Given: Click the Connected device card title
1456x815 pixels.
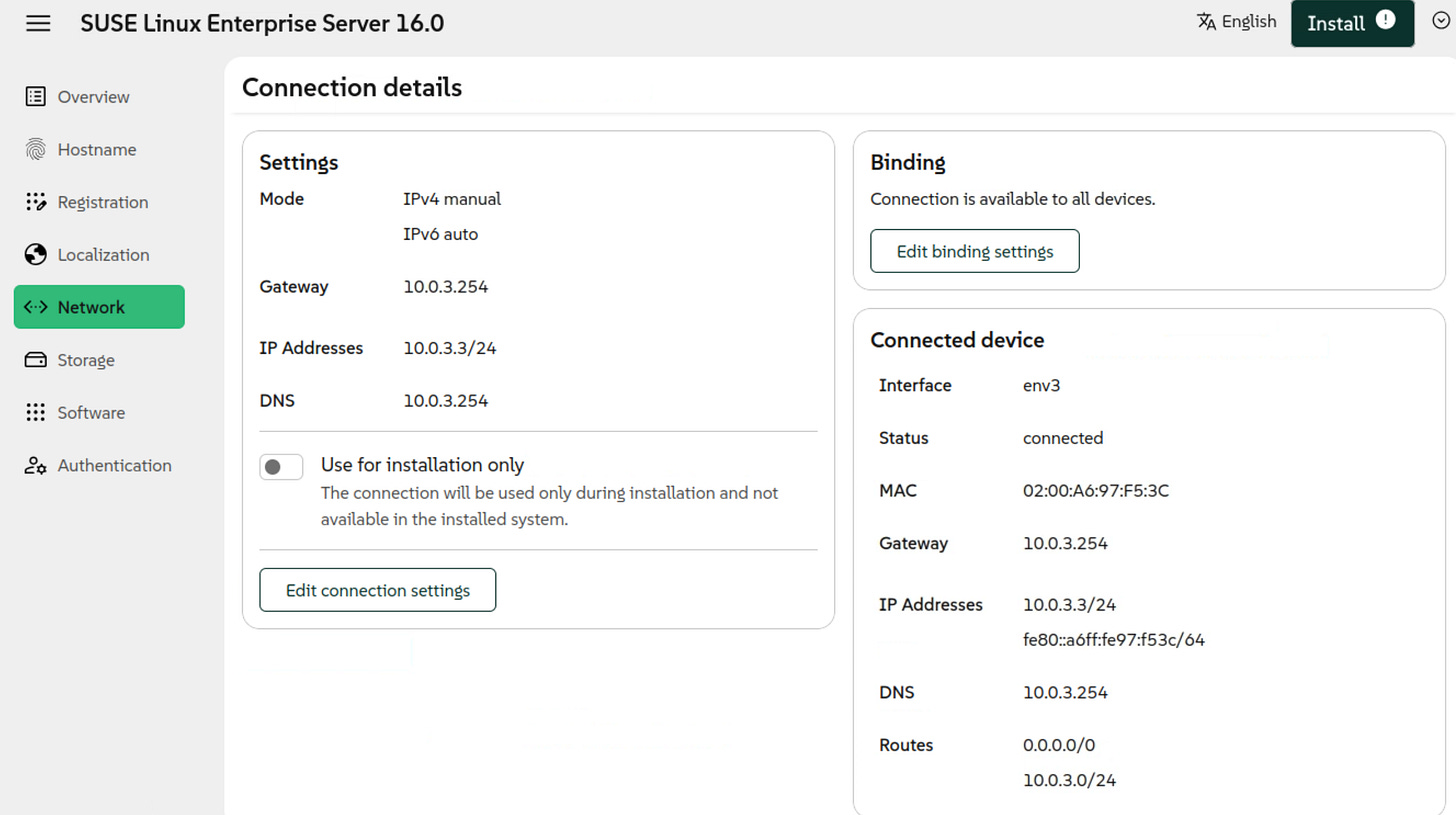Looking at the screenshot, I should pyautogui.click(x=957, y=340).
